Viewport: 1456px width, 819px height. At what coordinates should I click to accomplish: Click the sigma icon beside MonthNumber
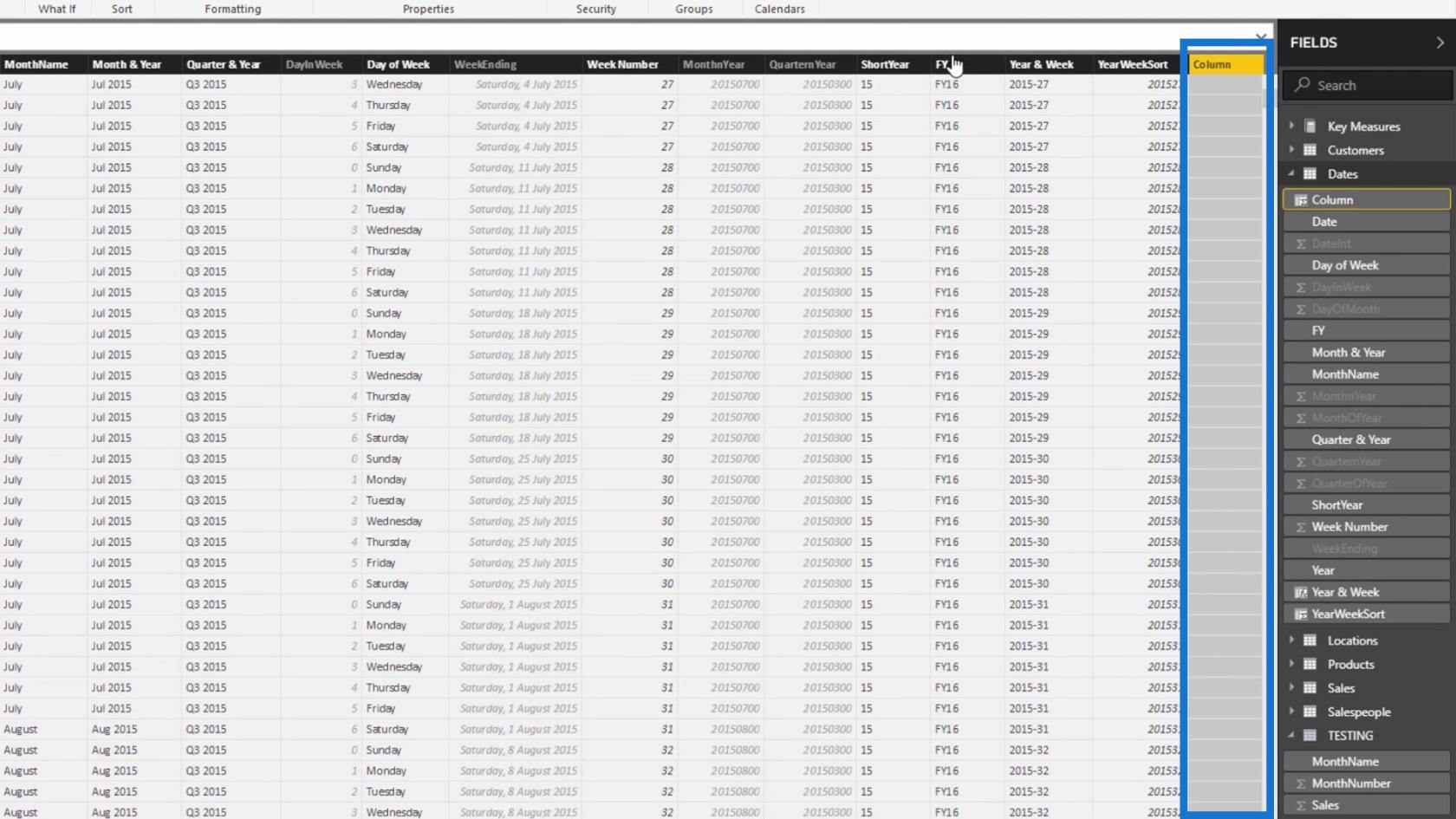[1301, 783]
